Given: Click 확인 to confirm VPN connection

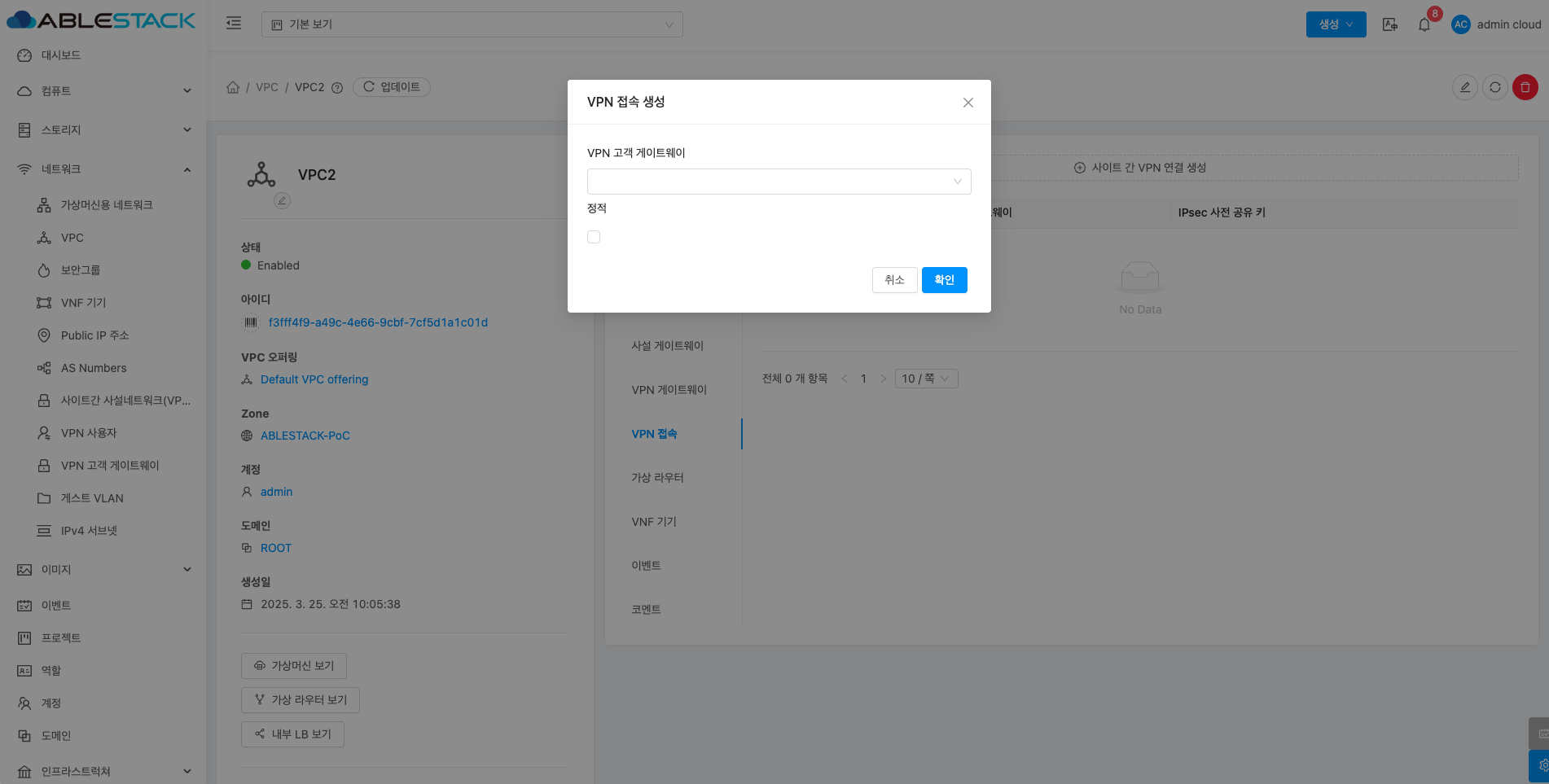Looking at the screenshot, I should point(944,280).
